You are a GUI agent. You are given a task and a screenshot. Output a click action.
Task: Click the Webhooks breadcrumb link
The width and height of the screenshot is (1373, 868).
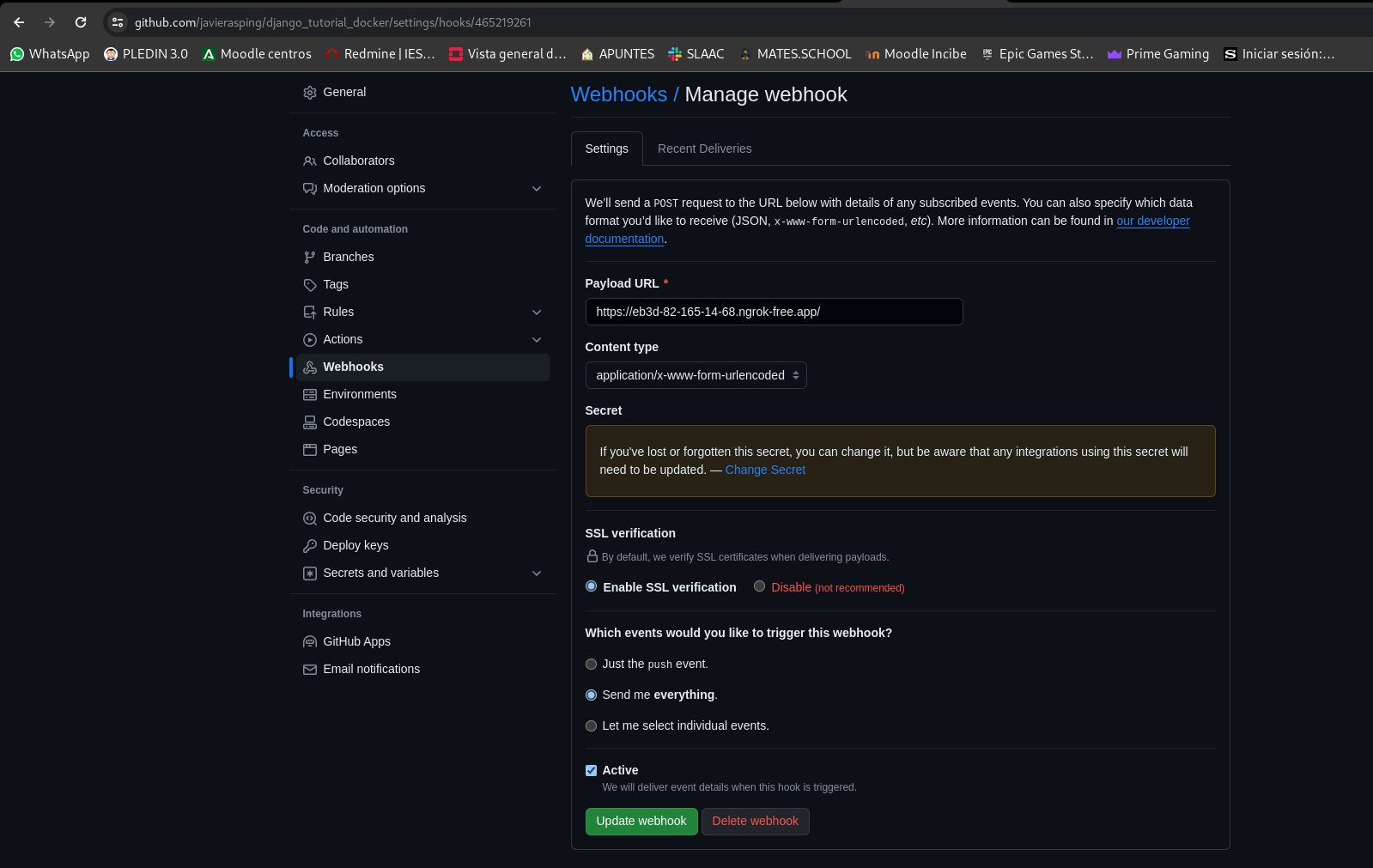[618, 94]
